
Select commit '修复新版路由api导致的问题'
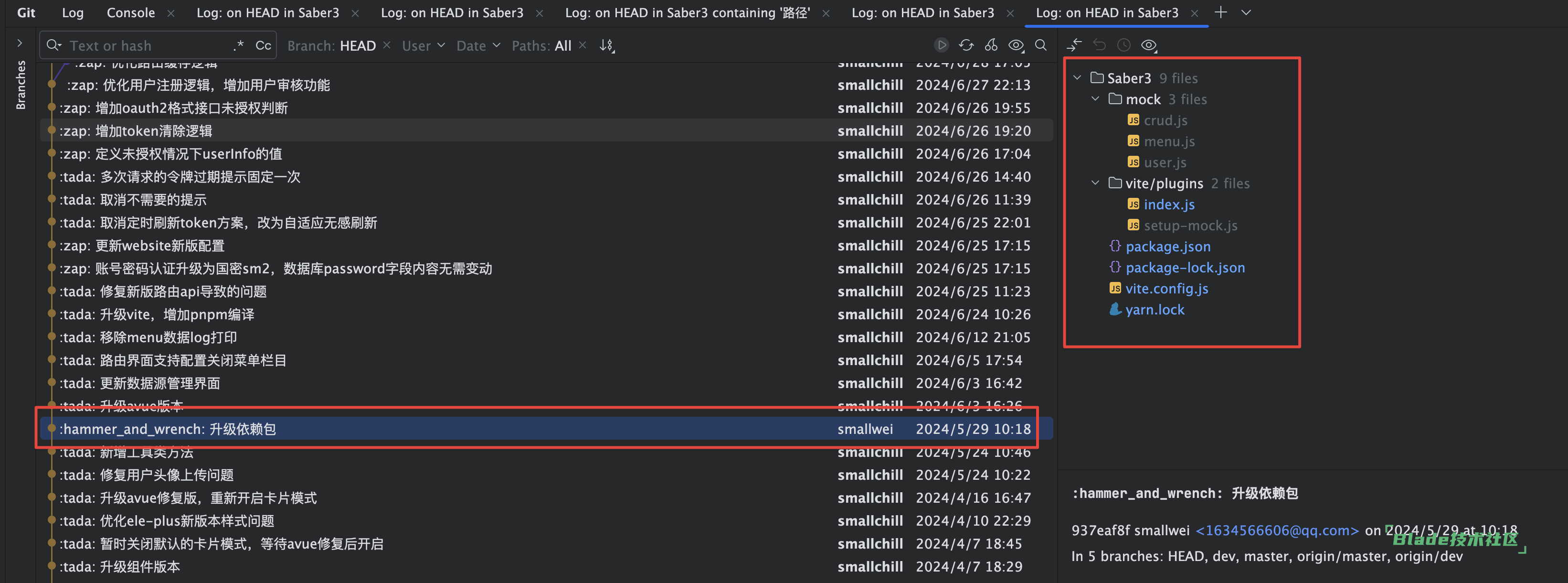tap(547, 291)
